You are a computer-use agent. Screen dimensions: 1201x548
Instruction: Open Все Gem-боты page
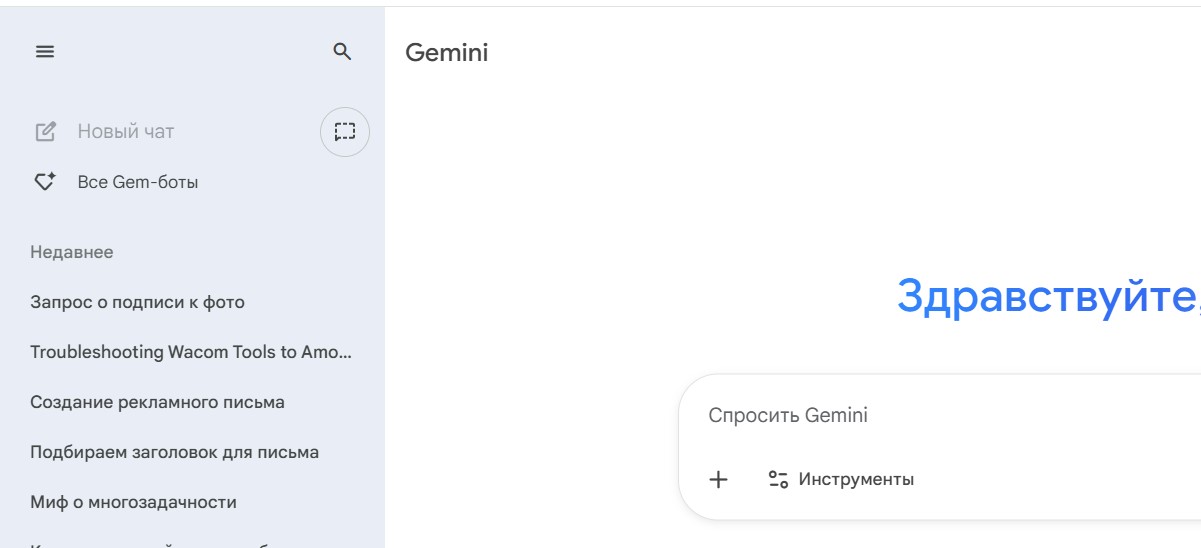(138, 182)
